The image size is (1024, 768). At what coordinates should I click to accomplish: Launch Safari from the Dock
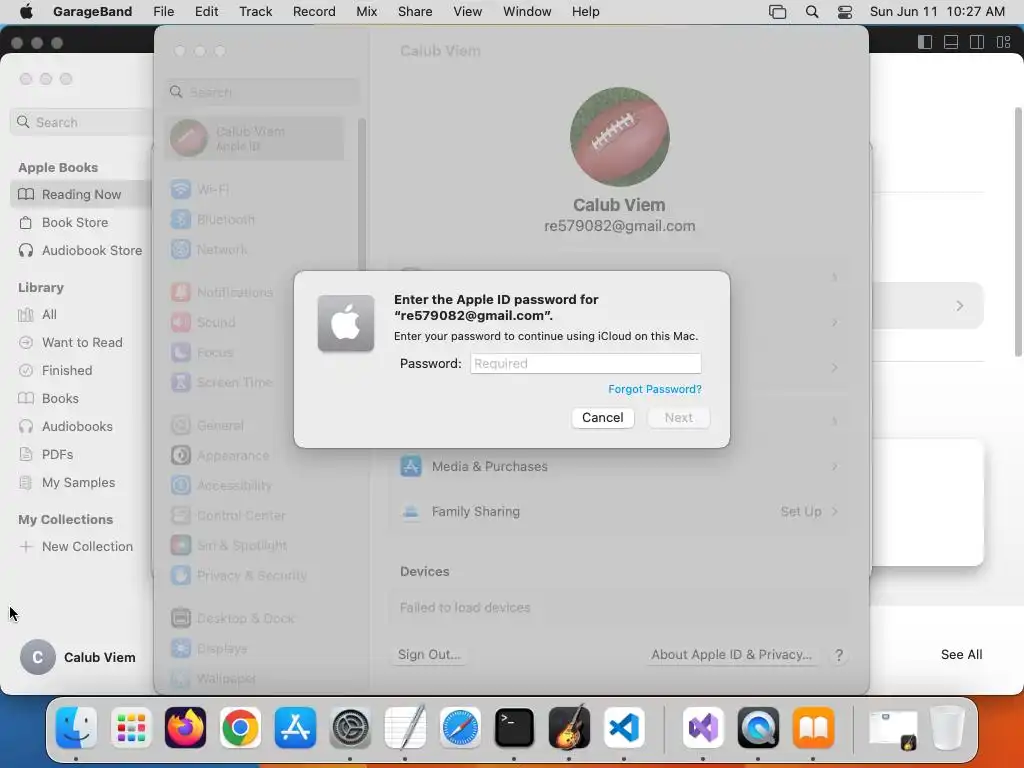(x=460, y=728)
